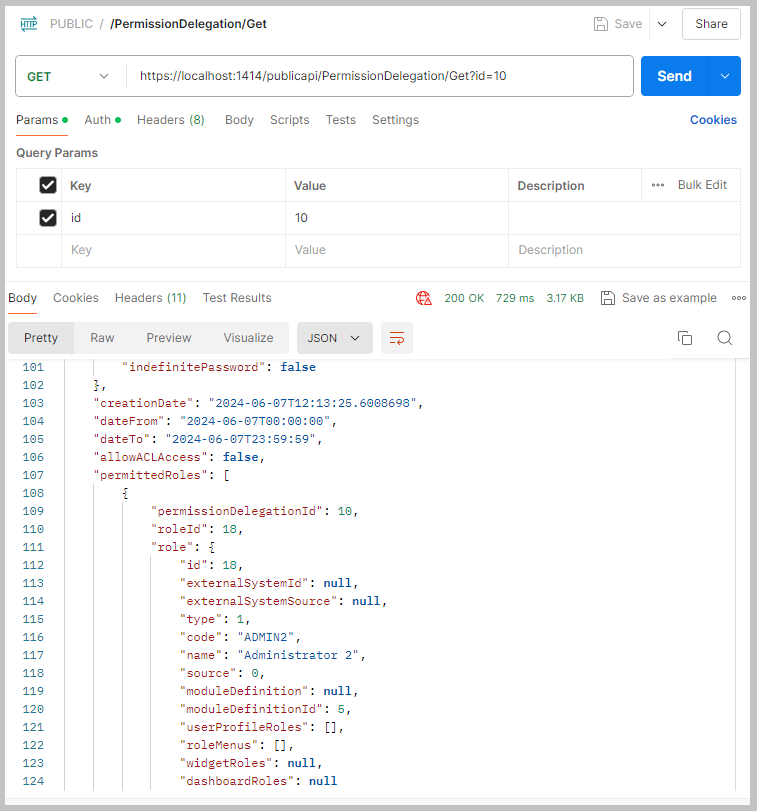Open the Save options dropdown arrow
757x811 pixels.
(662, 24)
